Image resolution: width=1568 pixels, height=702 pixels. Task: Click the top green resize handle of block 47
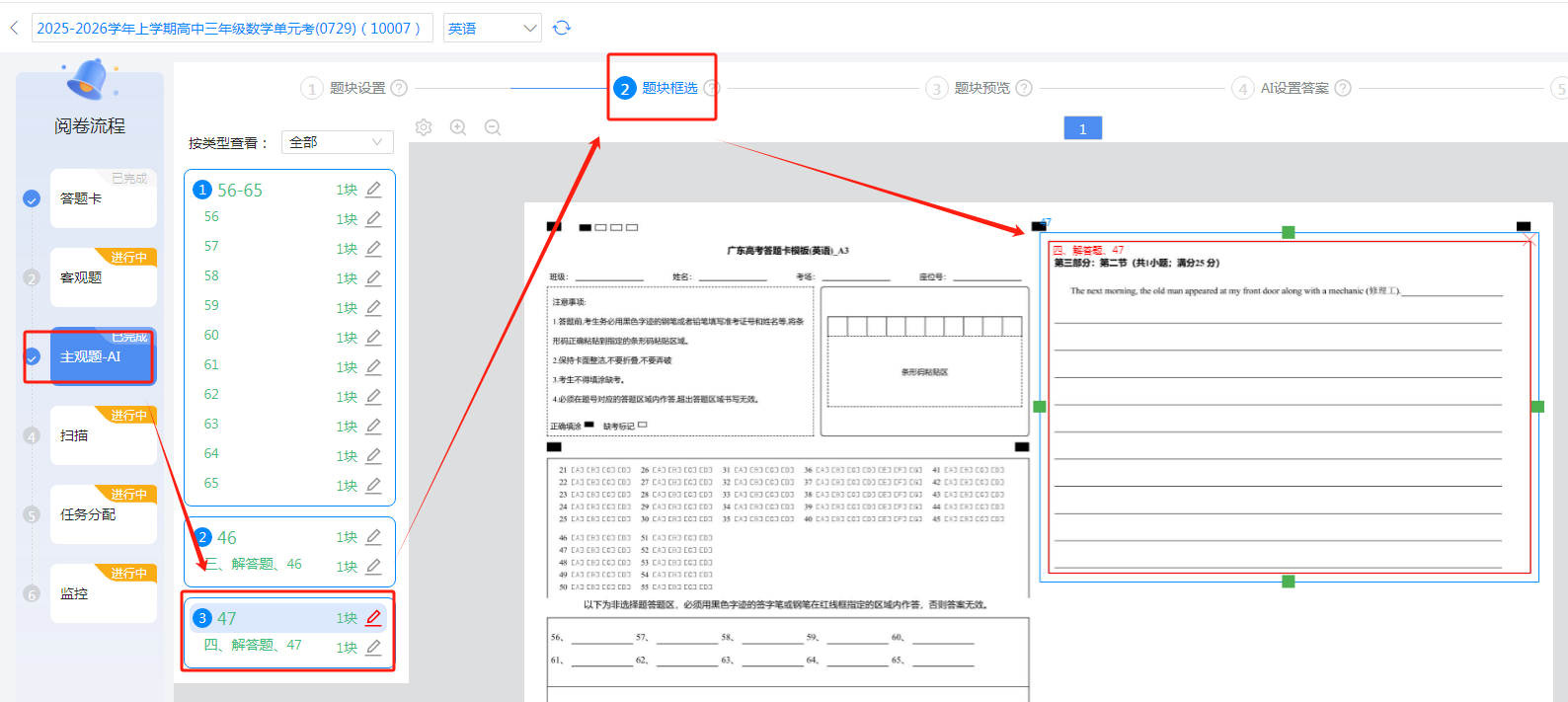click(x=1288, y=232)
